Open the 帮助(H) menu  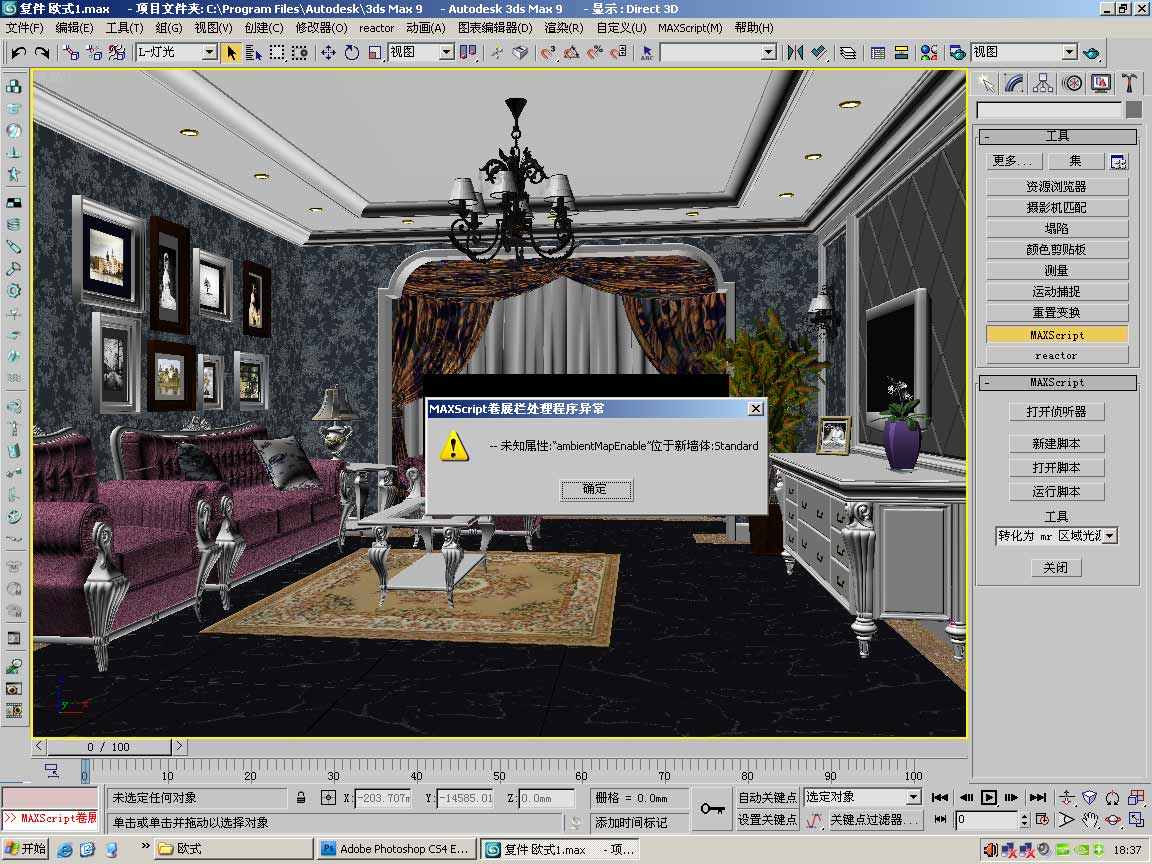[x=754, y=28]
